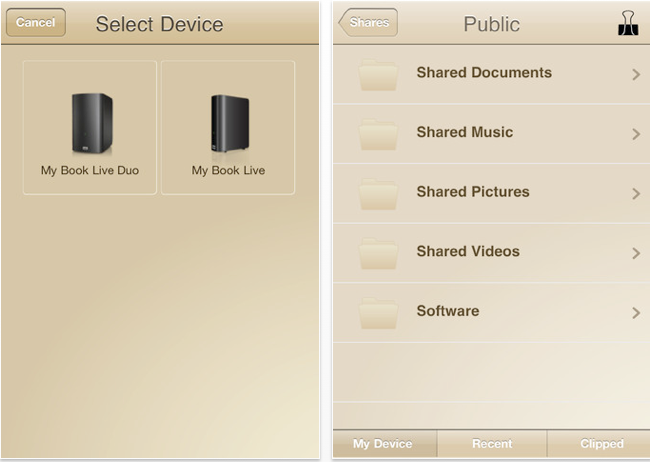Switch to the Recent tab
The image size is (650, 462).
click(492, 444)
